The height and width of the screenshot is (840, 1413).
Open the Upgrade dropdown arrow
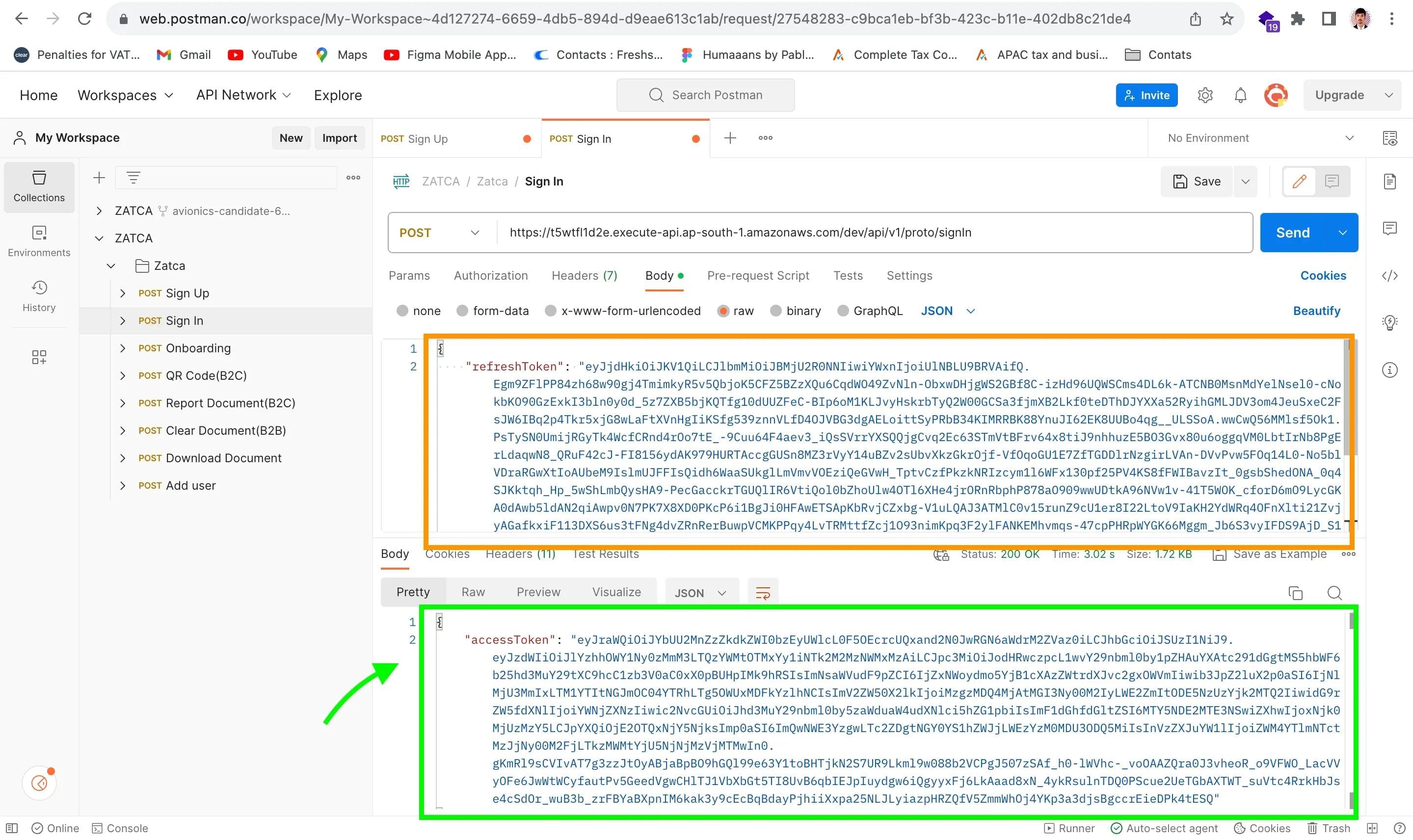1388,95
